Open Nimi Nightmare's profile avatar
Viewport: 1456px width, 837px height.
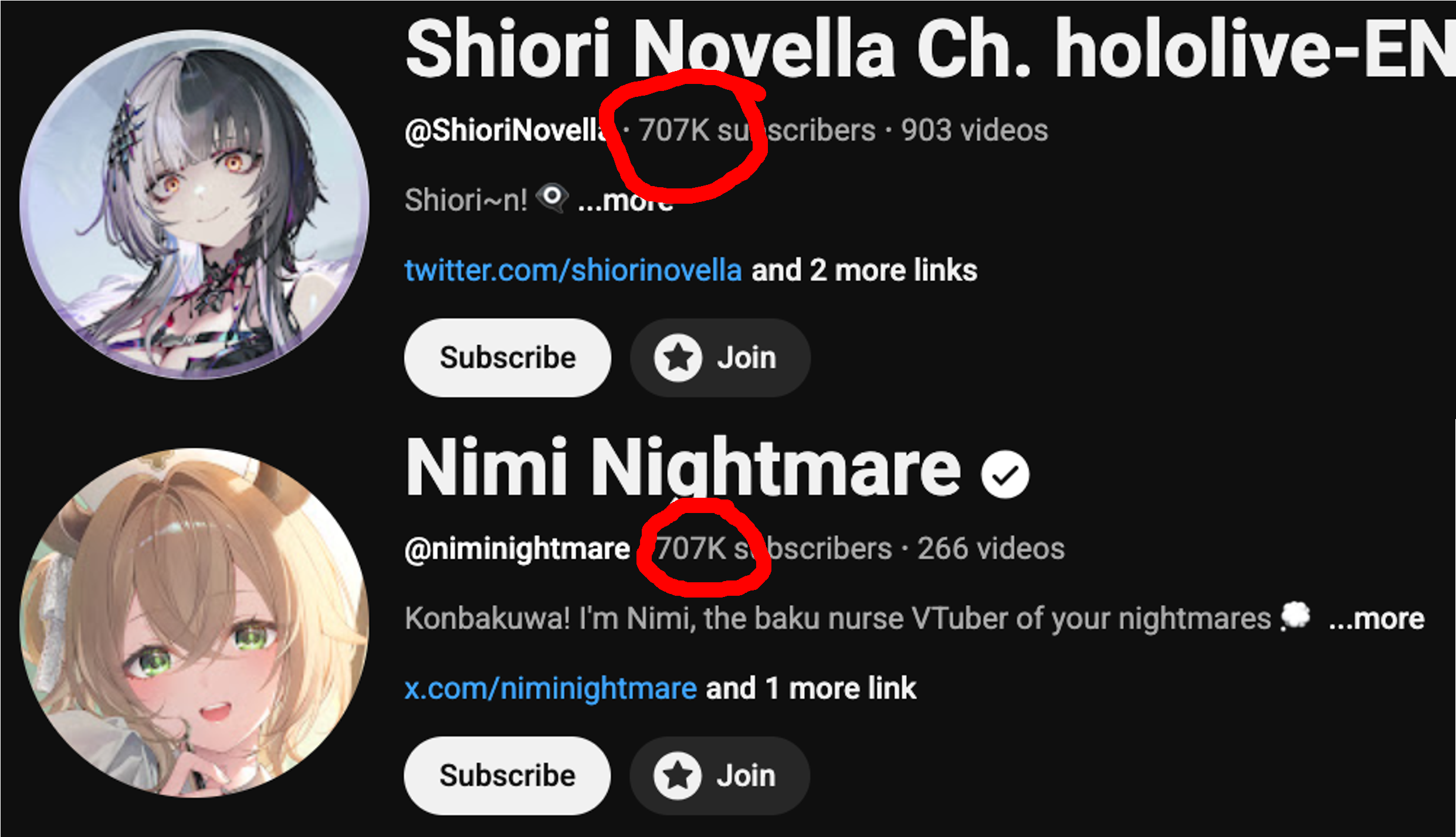[195, 623]
